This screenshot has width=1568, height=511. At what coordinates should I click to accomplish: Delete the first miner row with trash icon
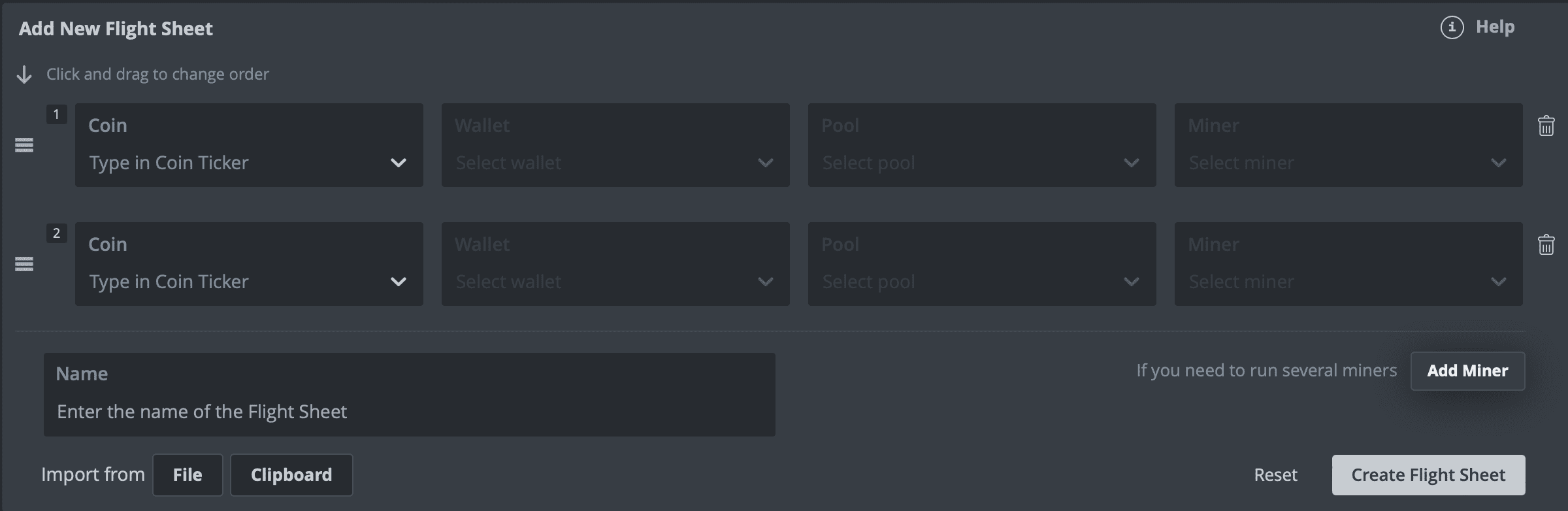(1546, 125)
